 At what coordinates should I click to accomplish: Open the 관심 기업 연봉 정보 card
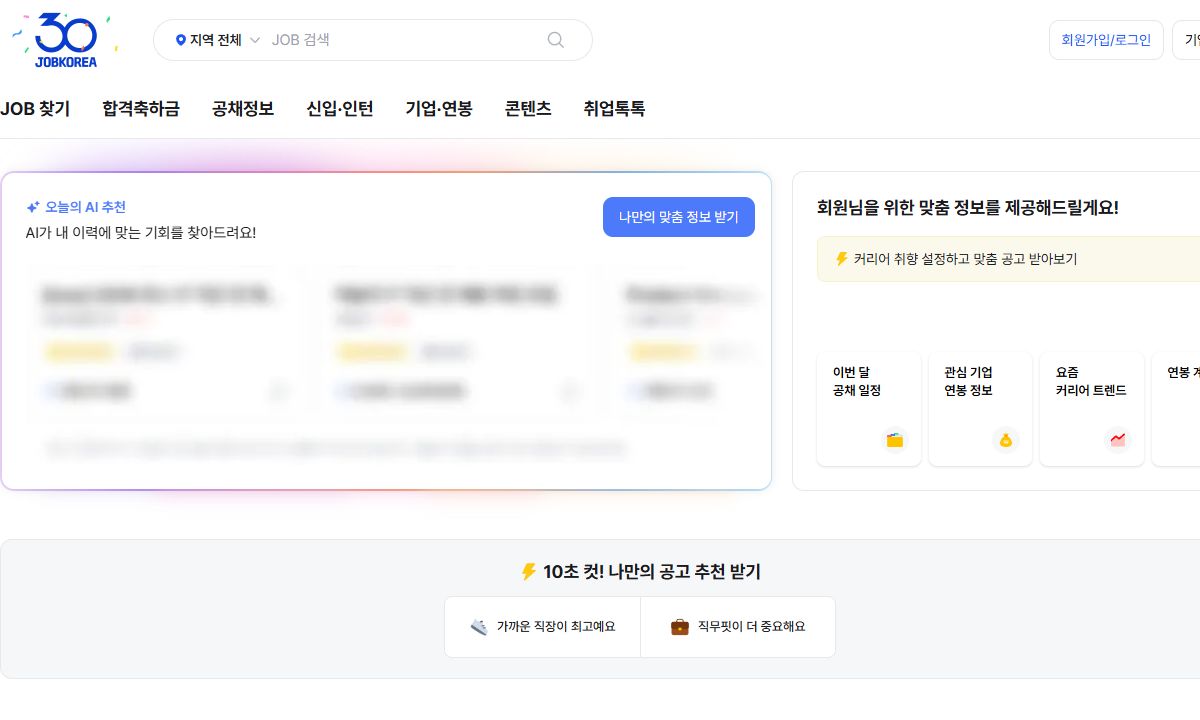981,408
